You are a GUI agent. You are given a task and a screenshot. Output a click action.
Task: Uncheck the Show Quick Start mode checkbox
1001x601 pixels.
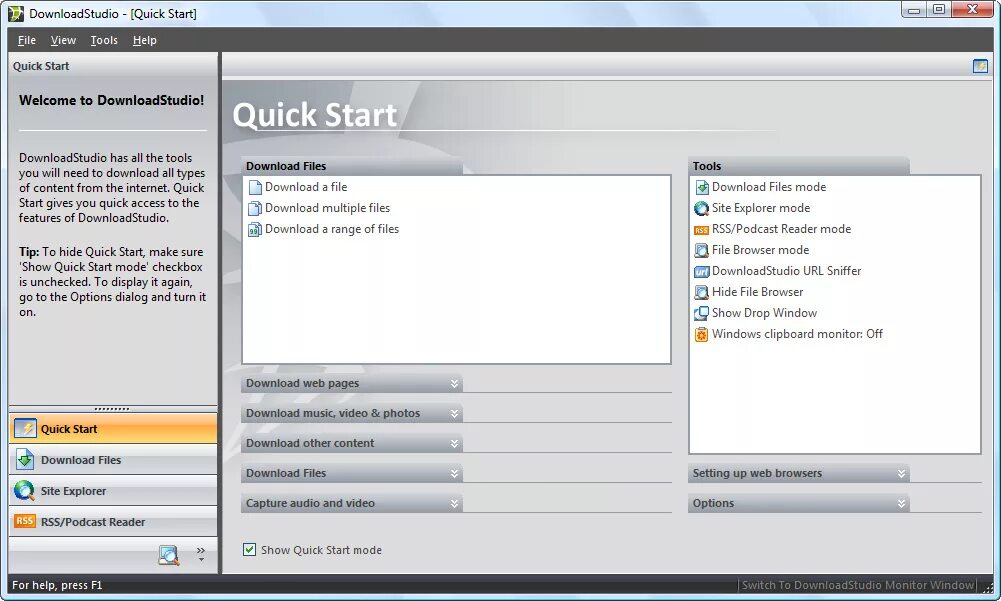point(249,549)
